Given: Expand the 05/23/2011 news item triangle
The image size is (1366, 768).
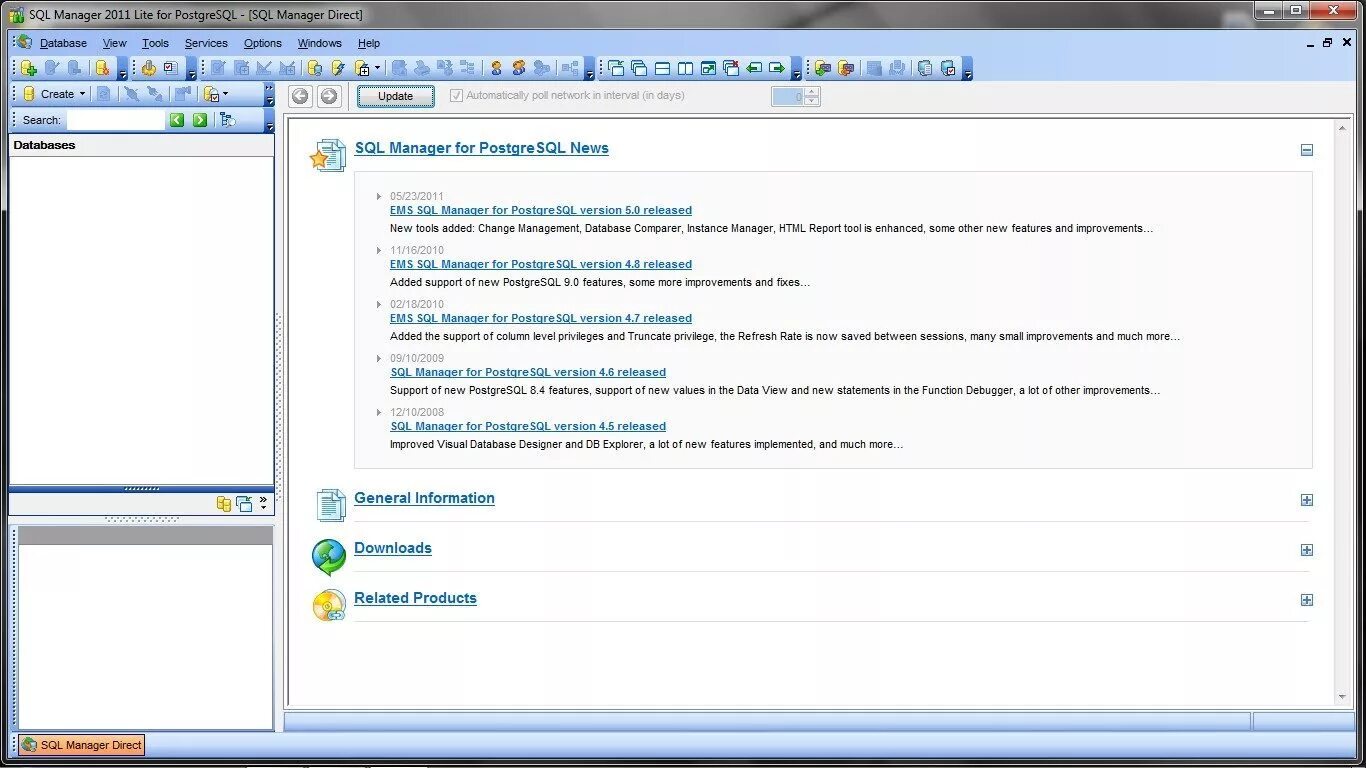Looking at the screenshot, I should [x=379, y=196].
